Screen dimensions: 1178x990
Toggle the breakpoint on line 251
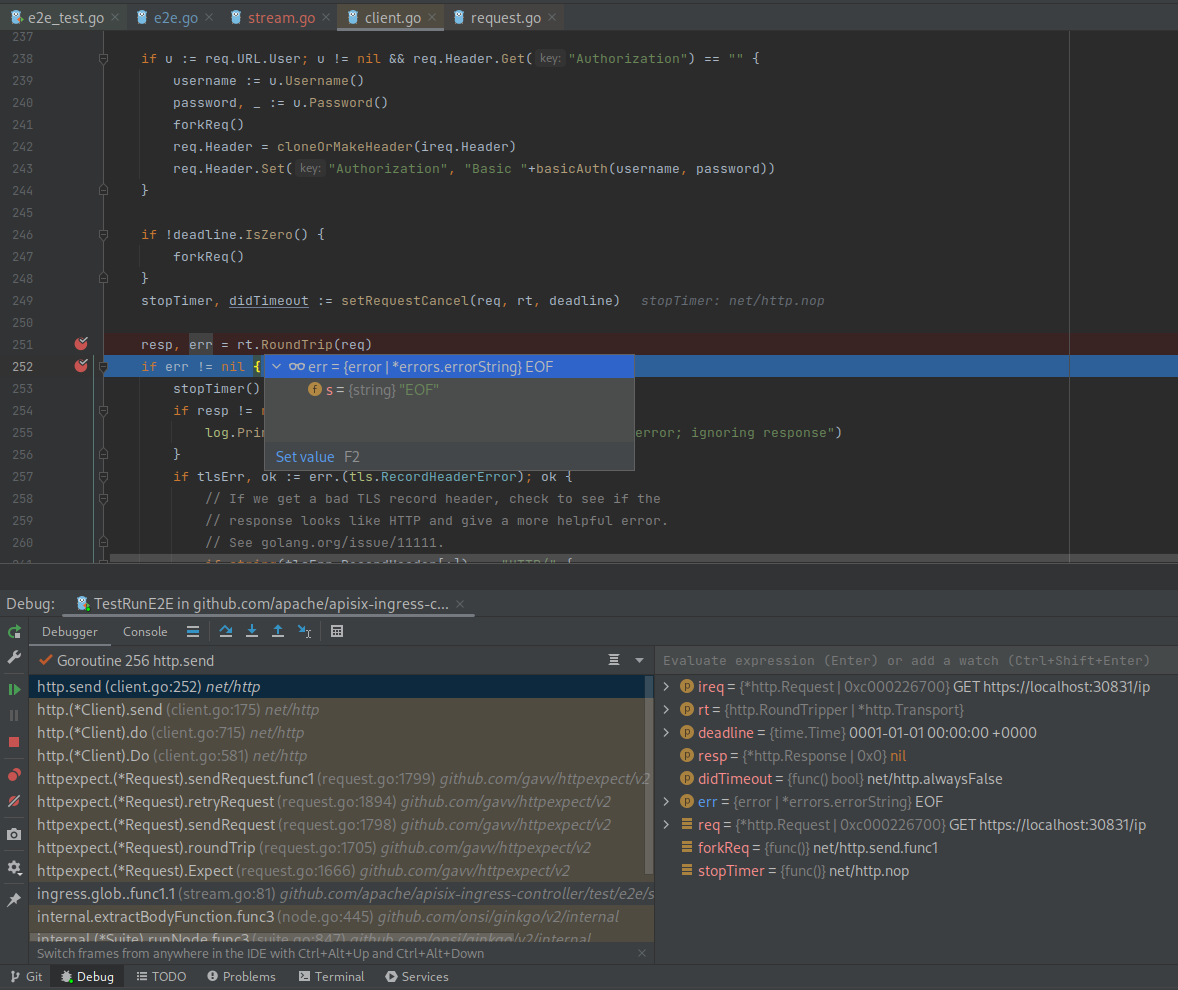(81, 344)
